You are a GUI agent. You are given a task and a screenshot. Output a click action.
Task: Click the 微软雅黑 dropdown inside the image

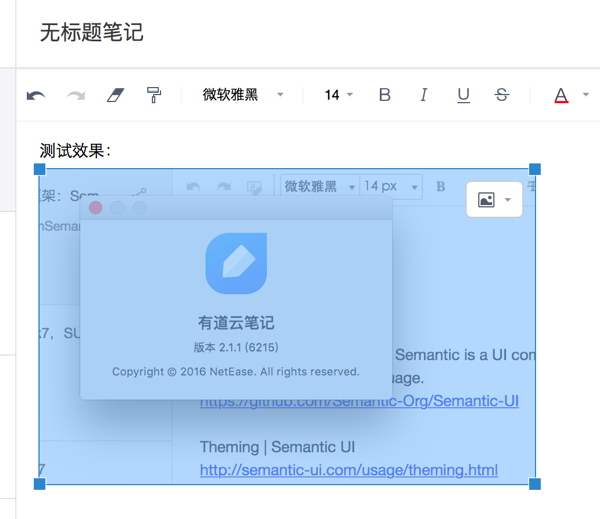(320, 187)
